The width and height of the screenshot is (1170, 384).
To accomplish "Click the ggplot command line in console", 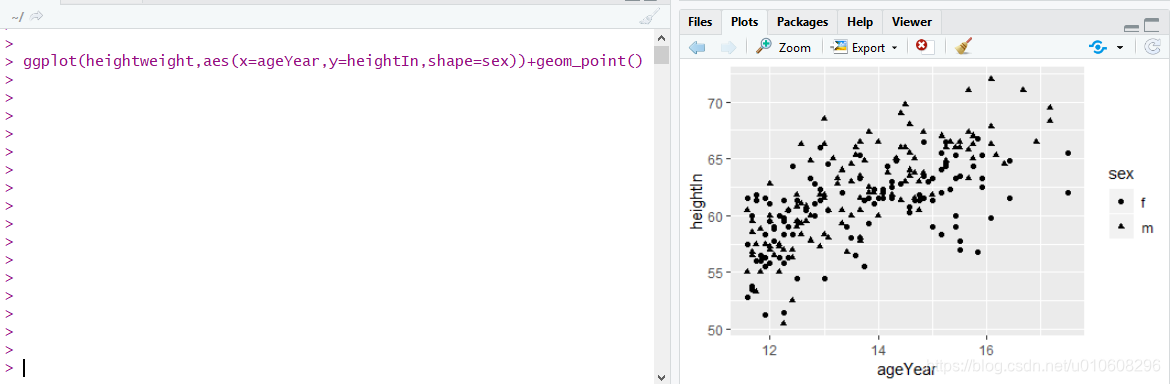I will point(333,61).
